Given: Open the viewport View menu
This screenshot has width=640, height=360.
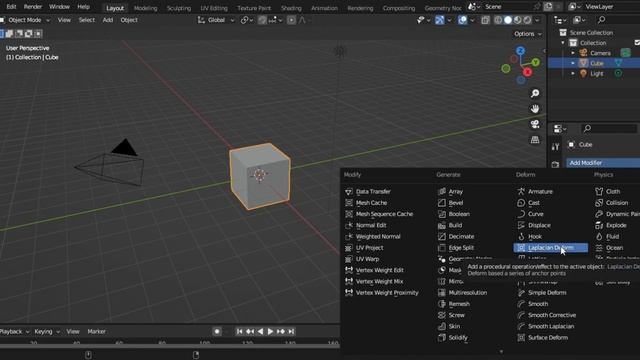Looking at the screenshot, I should click(64, 20).
